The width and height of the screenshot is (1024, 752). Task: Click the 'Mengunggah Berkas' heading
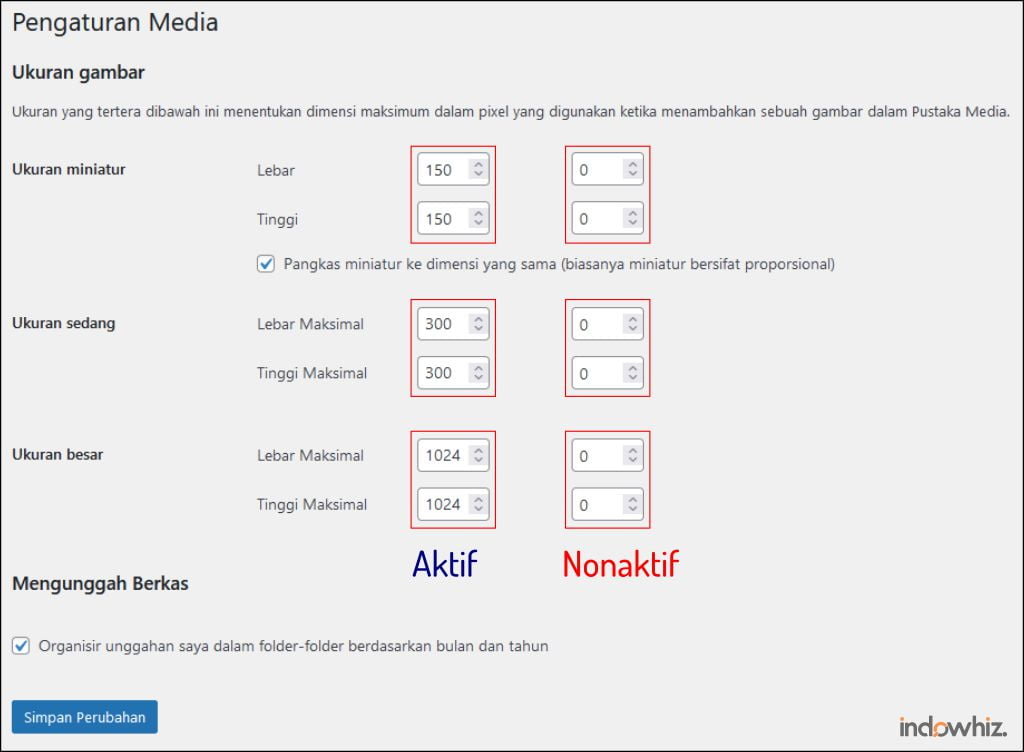[x=100, y=584]
